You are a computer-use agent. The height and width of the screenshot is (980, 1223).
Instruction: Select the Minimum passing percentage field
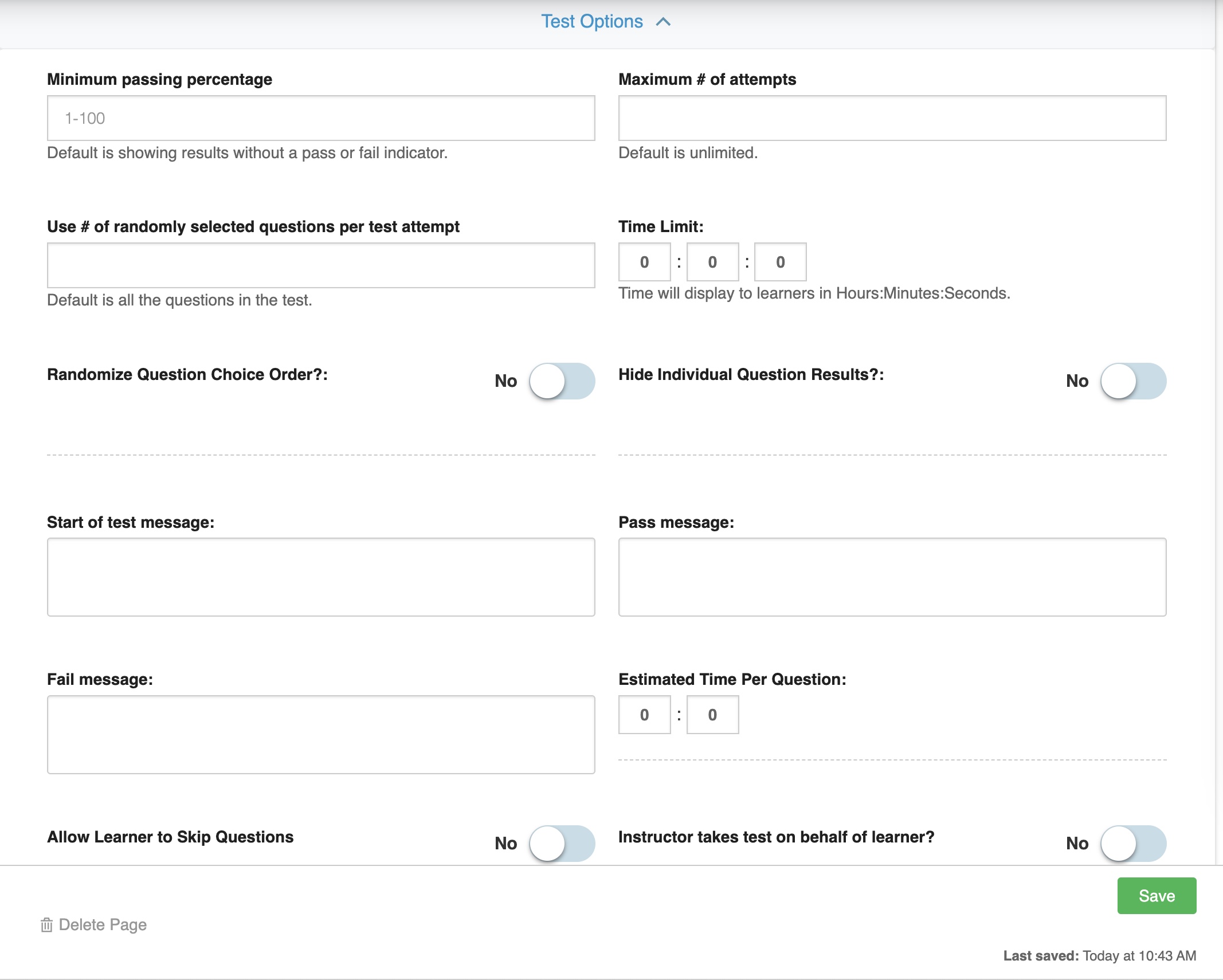[321, 117]
